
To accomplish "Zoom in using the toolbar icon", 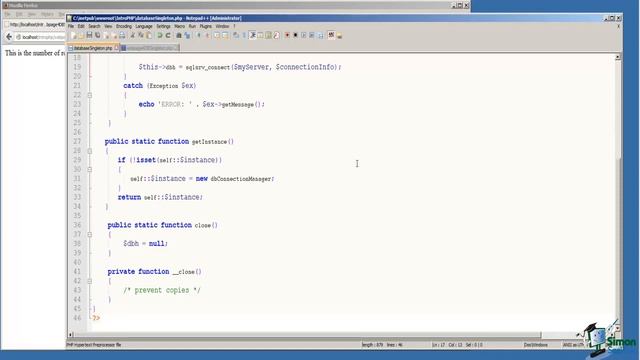I will [199, 36].
